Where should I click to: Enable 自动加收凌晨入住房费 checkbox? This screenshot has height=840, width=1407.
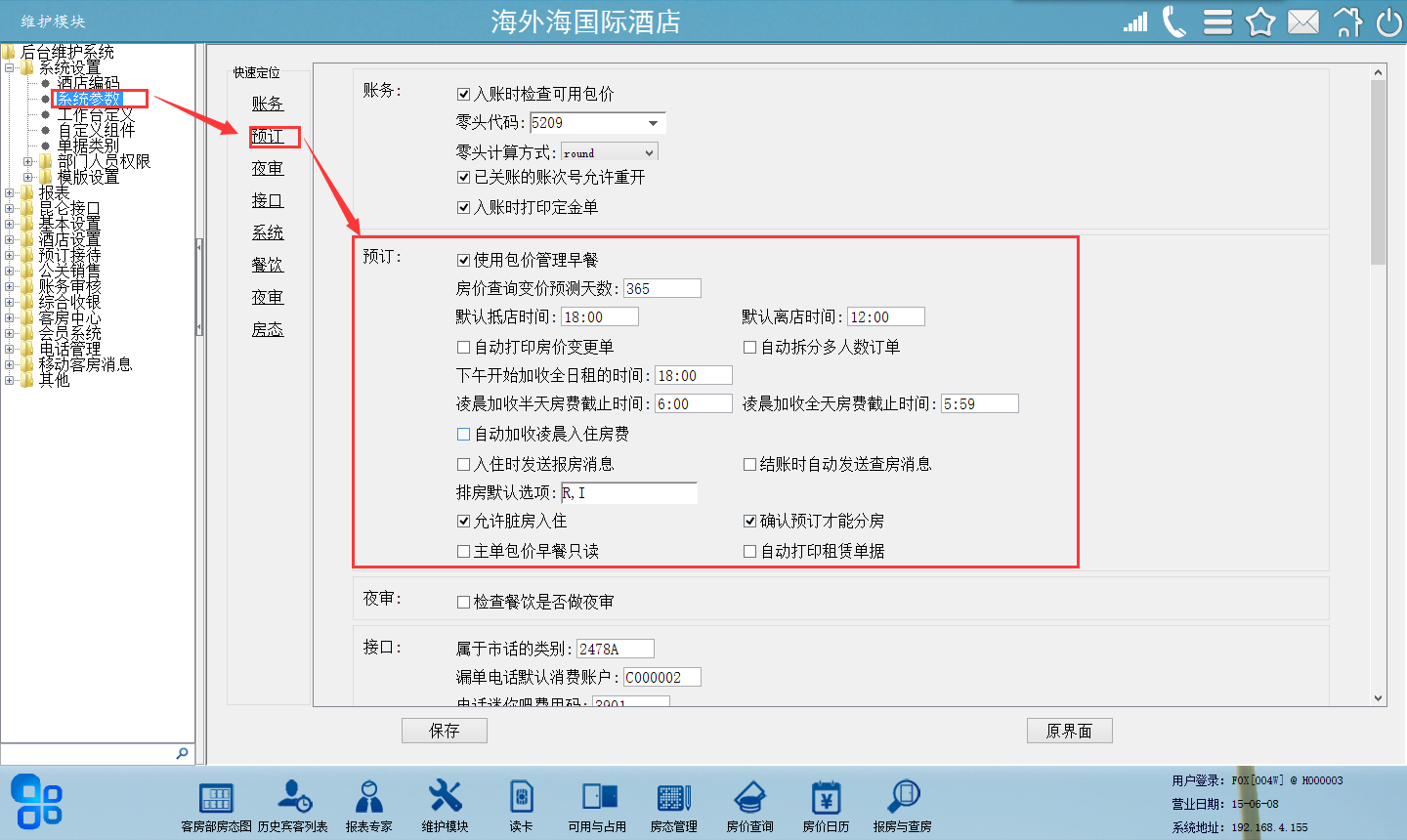(464, 435)
